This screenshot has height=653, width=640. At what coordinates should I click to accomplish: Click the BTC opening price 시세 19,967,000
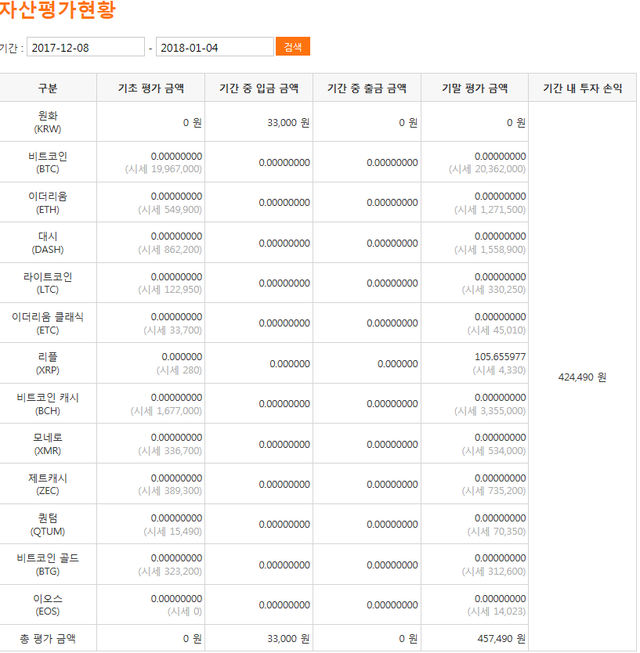(x=163, y=169)
